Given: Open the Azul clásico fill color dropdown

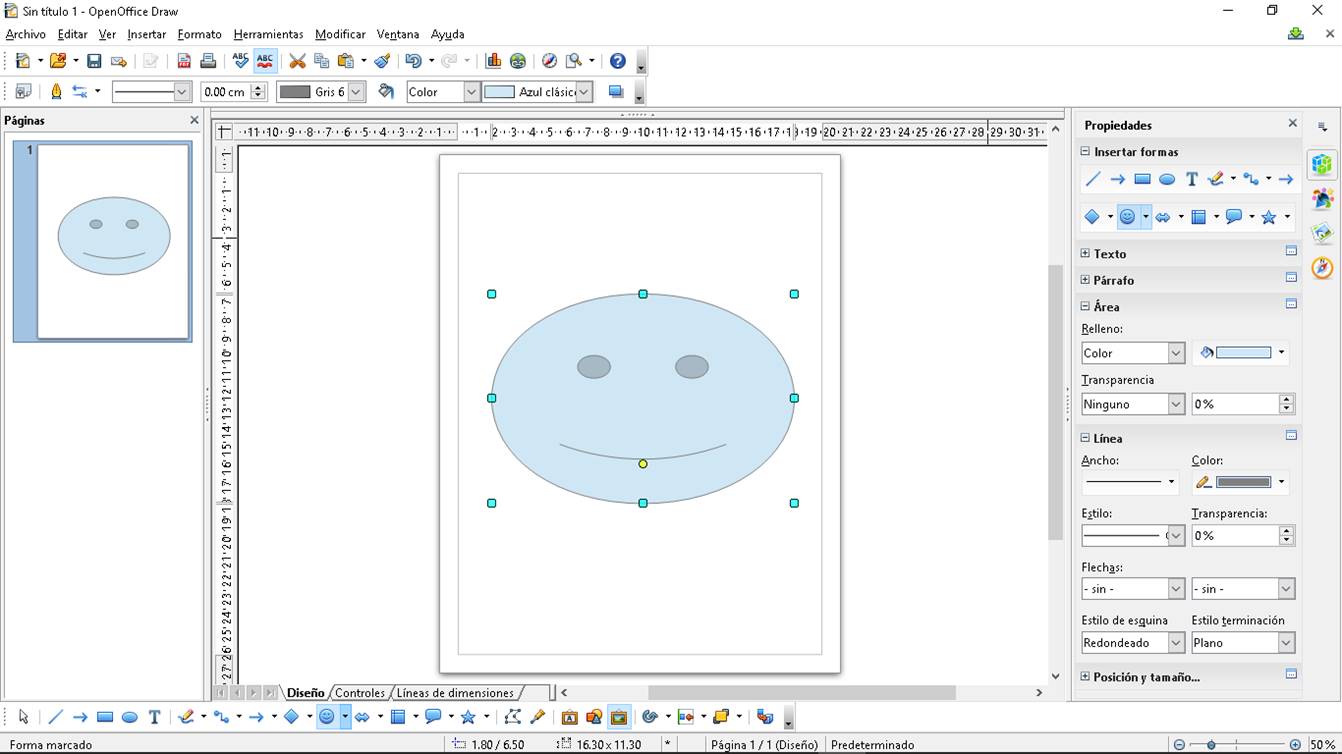Looking at the screenshot, I should coord(585,91).
